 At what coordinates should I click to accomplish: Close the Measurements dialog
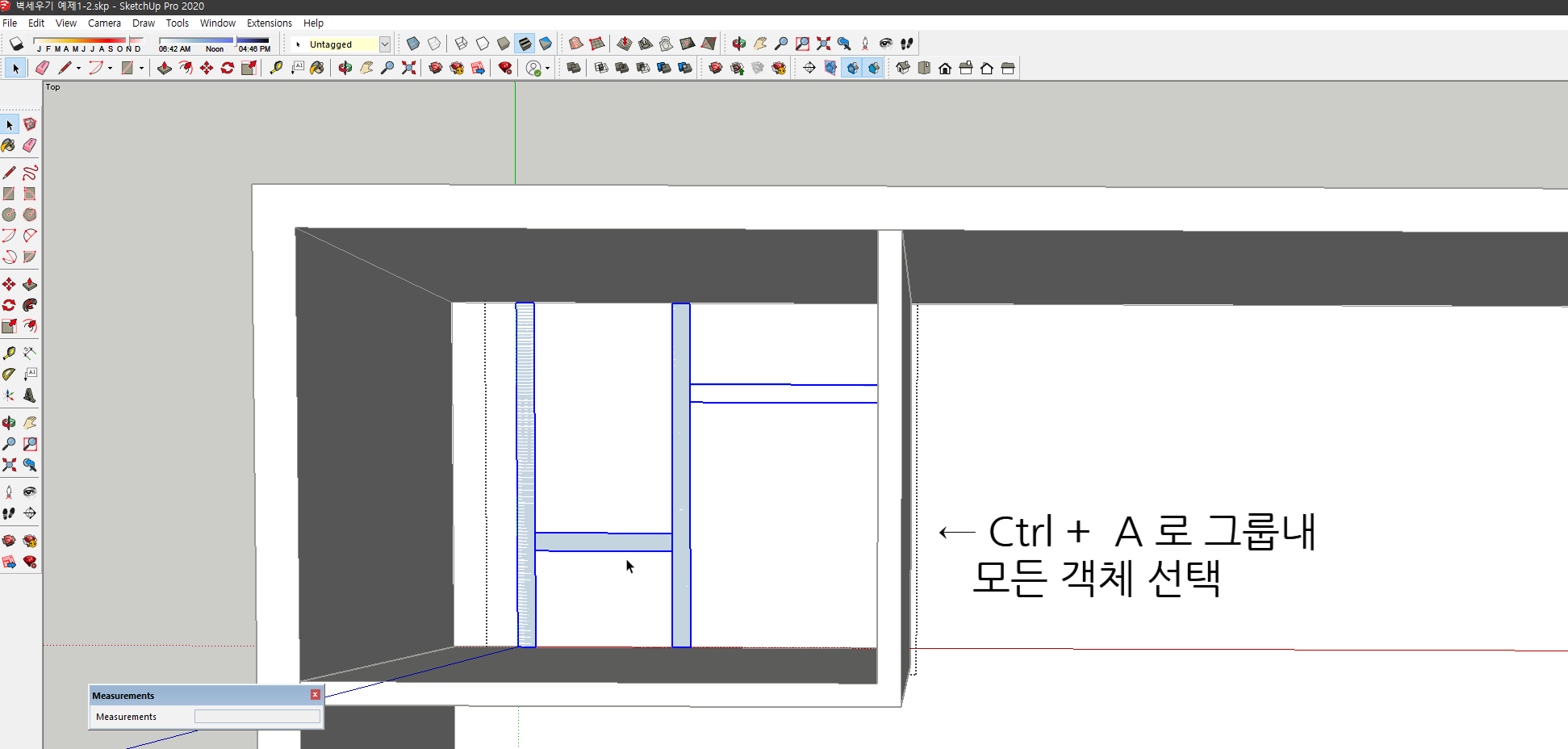(315, 694)
